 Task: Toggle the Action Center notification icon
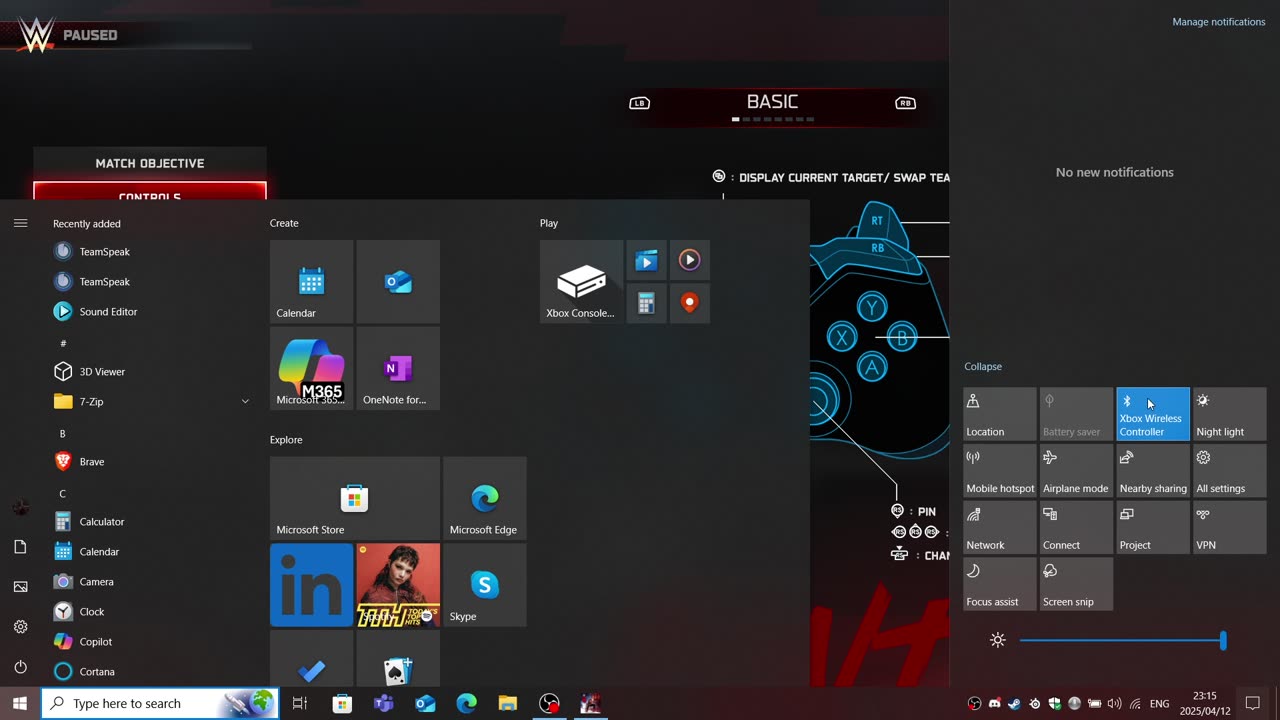pos(1252,704)
